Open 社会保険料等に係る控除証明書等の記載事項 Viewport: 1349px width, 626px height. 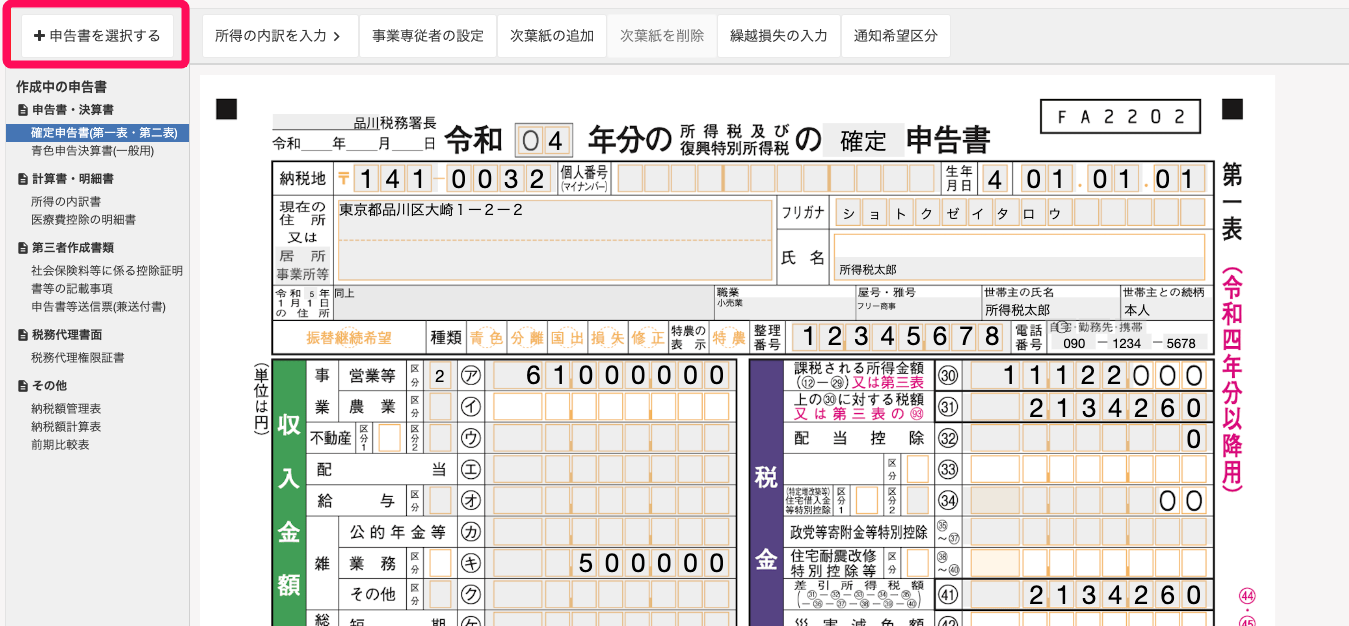pyautogui.click(x=107, y=280)
